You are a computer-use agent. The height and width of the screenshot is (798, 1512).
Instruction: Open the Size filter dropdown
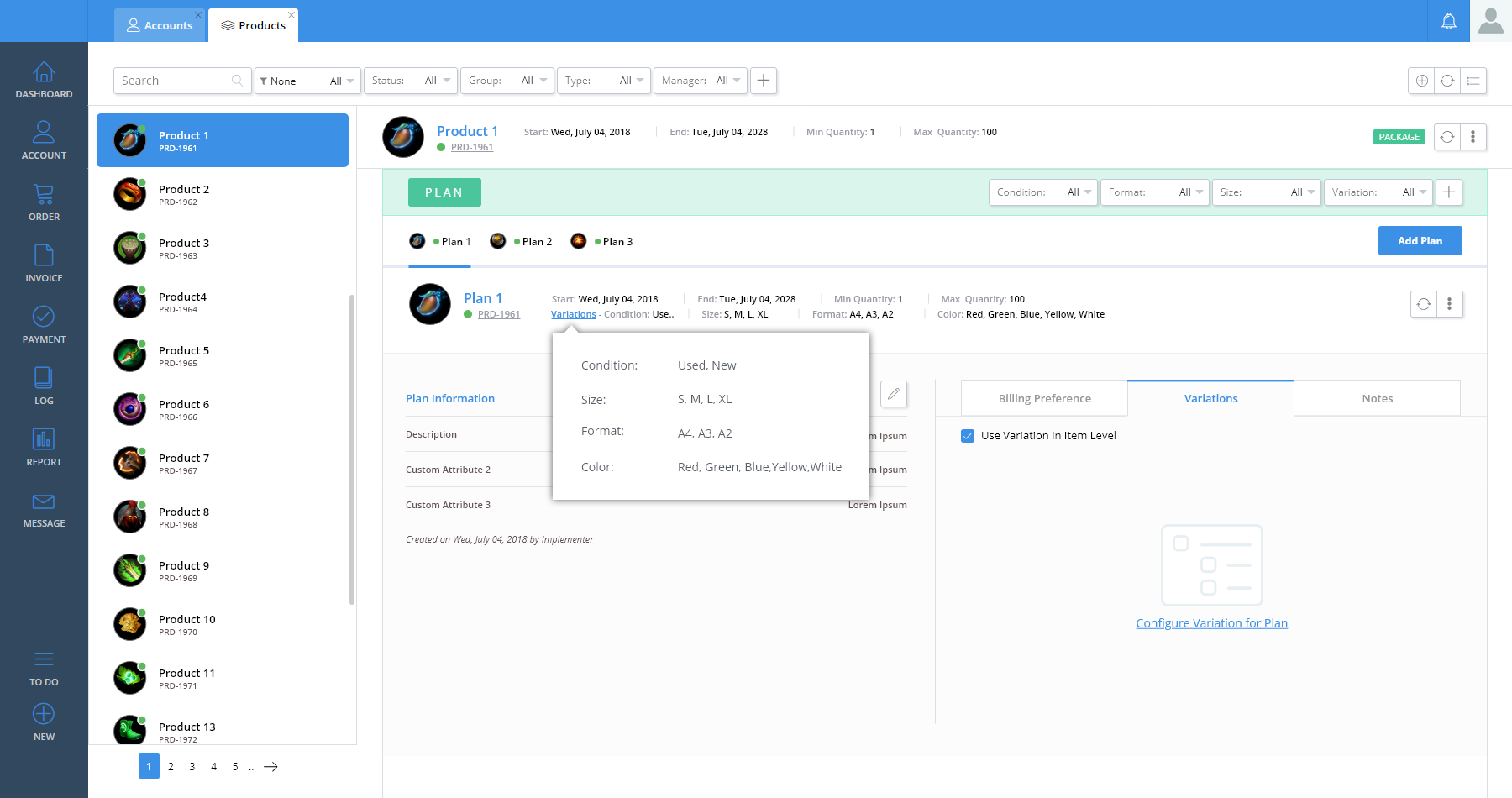tap(1266, 192)
